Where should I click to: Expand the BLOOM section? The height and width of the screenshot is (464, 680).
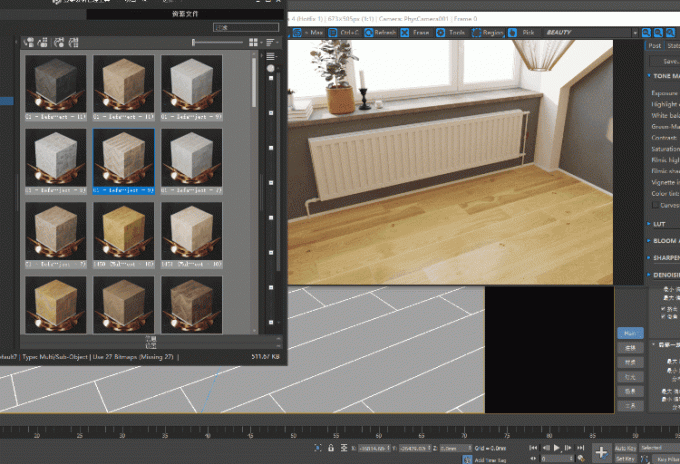click(662, 241)
